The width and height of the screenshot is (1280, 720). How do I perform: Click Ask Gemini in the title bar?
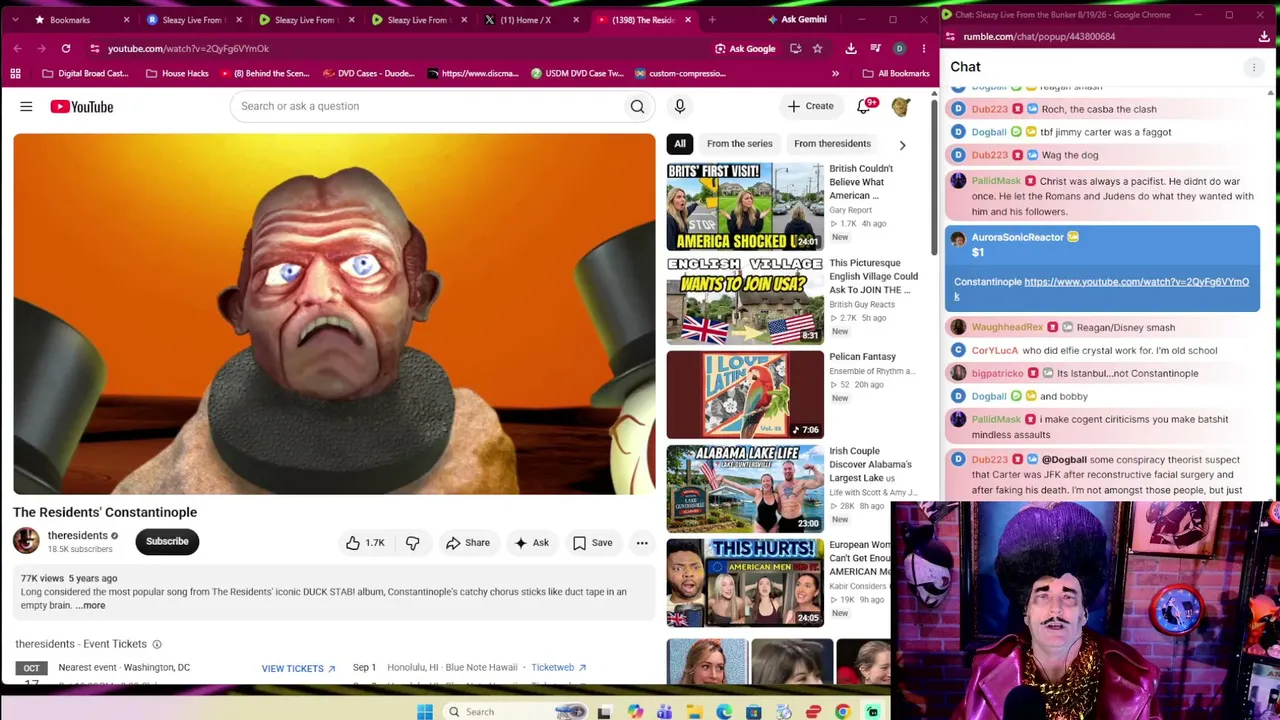(x=796, y=19)
